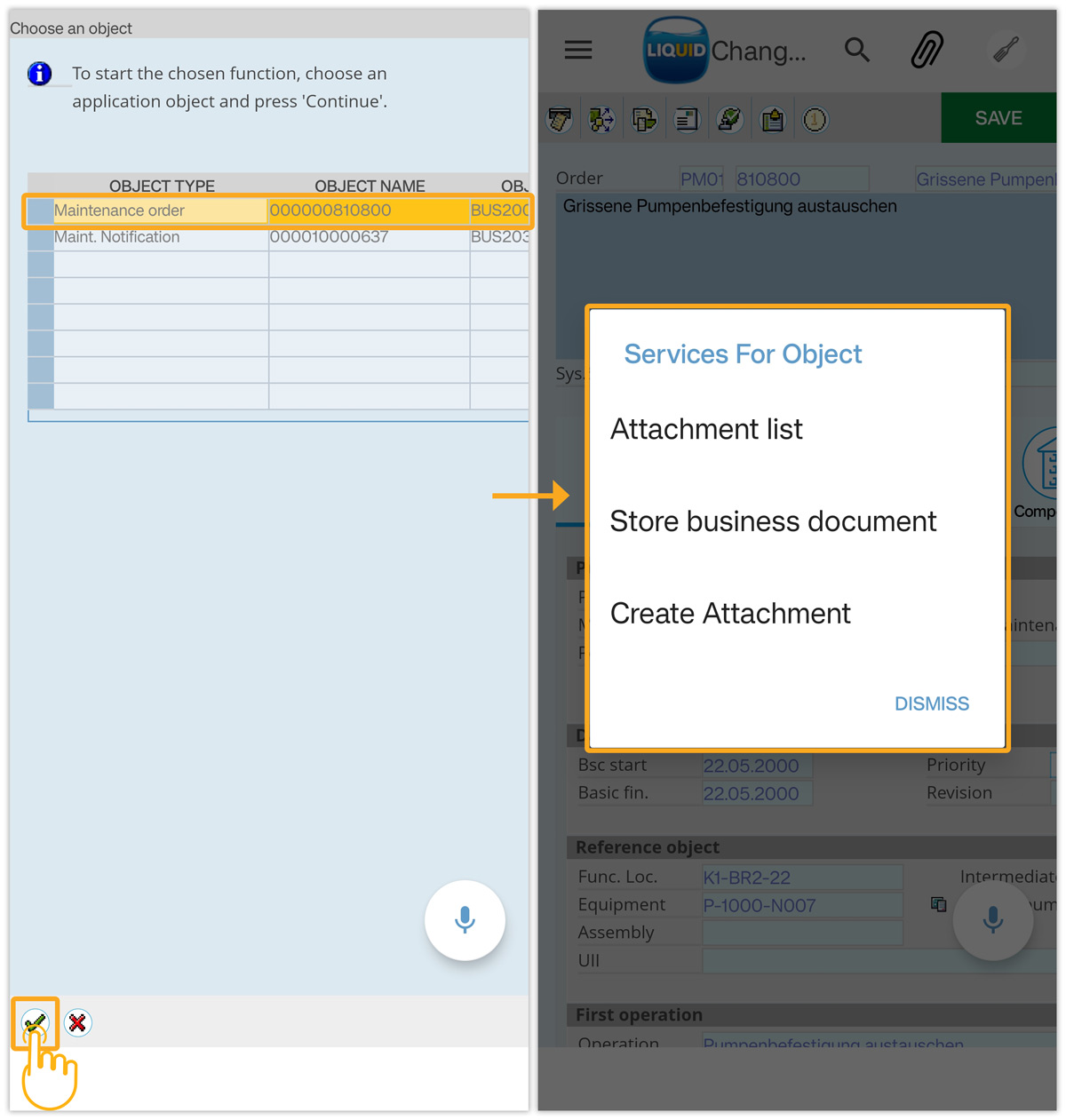Select the Maintenance order row
Screen dimensions: 1066x1120
pyautogui.click(x=160, y=210)
